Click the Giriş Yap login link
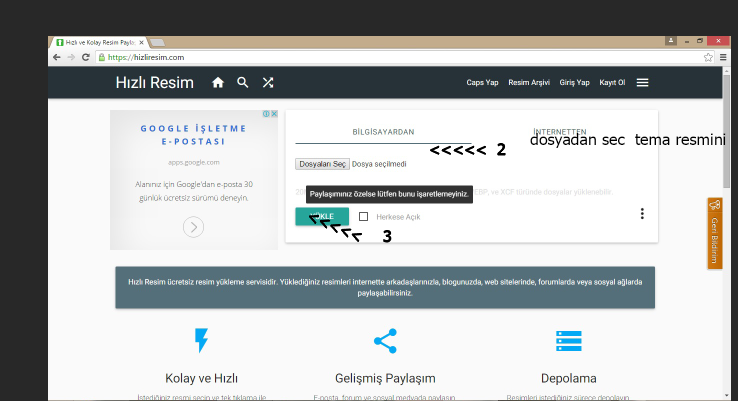The height and width of the screenshot is (401, 738). click(574, 83)
